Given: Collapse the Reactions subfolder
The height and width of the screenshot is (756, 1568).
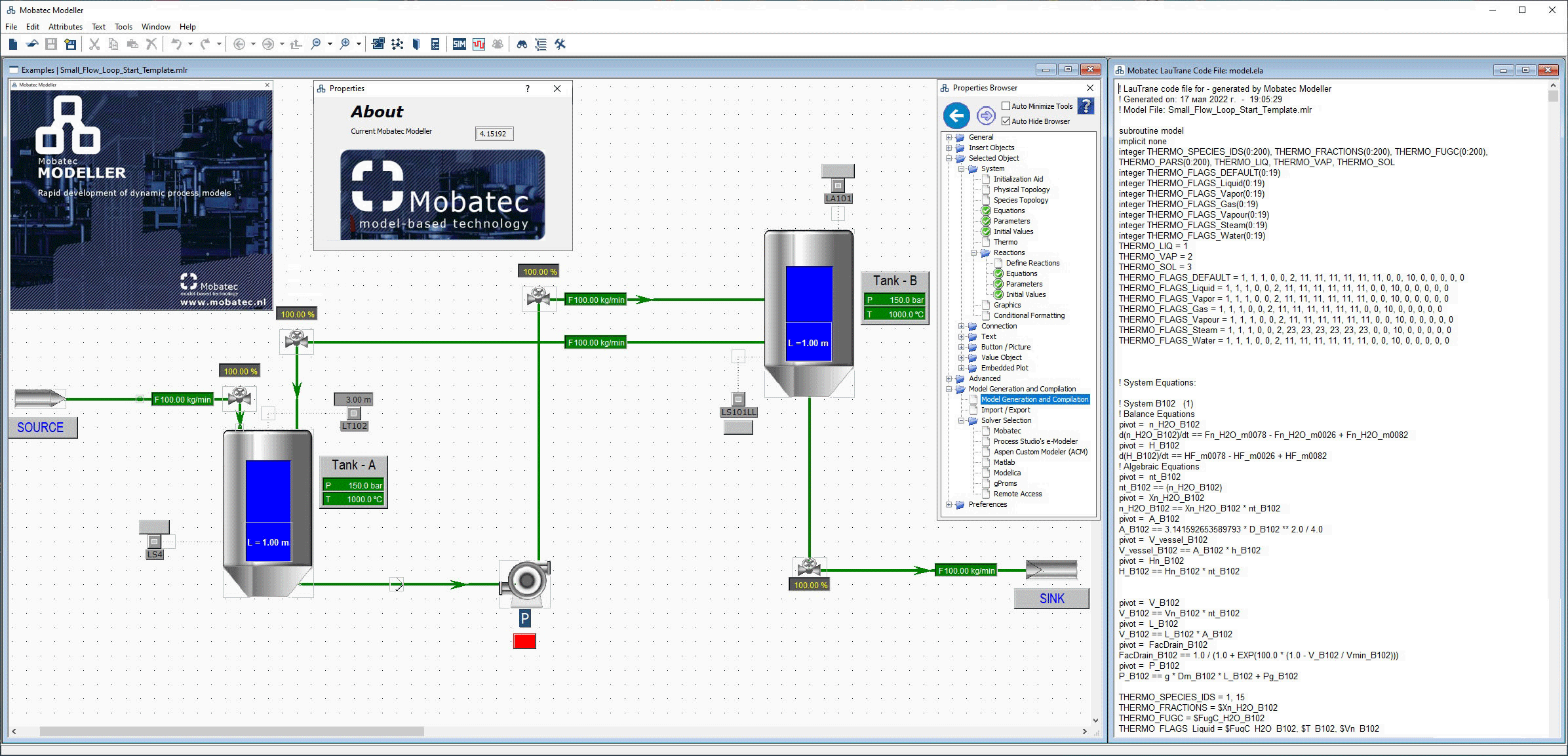Looking at the screenshot, I should (974, 252).
